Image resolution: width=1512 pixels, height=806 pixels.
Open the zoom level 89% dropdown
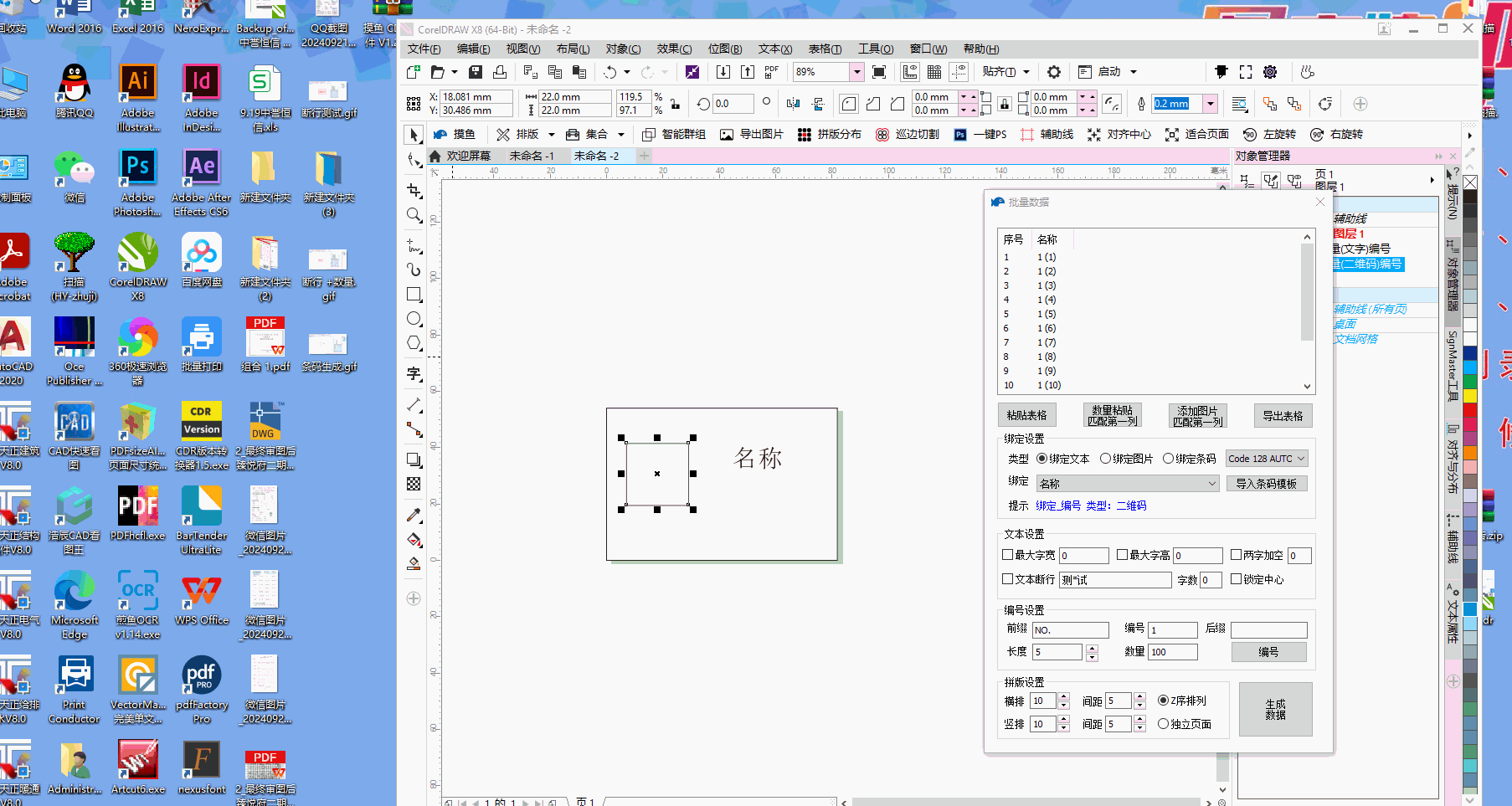(856, 72)
